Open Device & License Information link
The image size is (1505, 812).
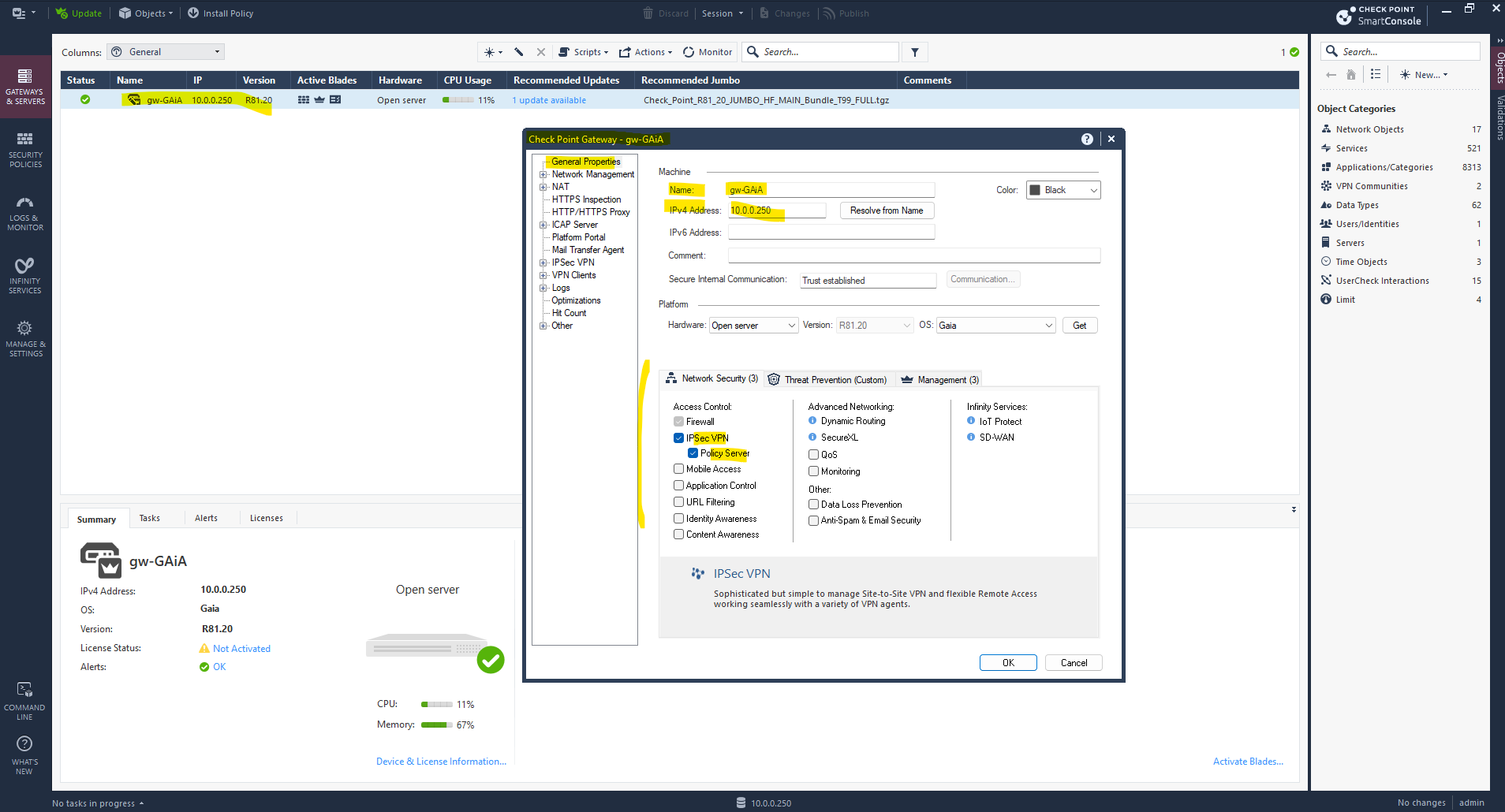click(441, 762)
